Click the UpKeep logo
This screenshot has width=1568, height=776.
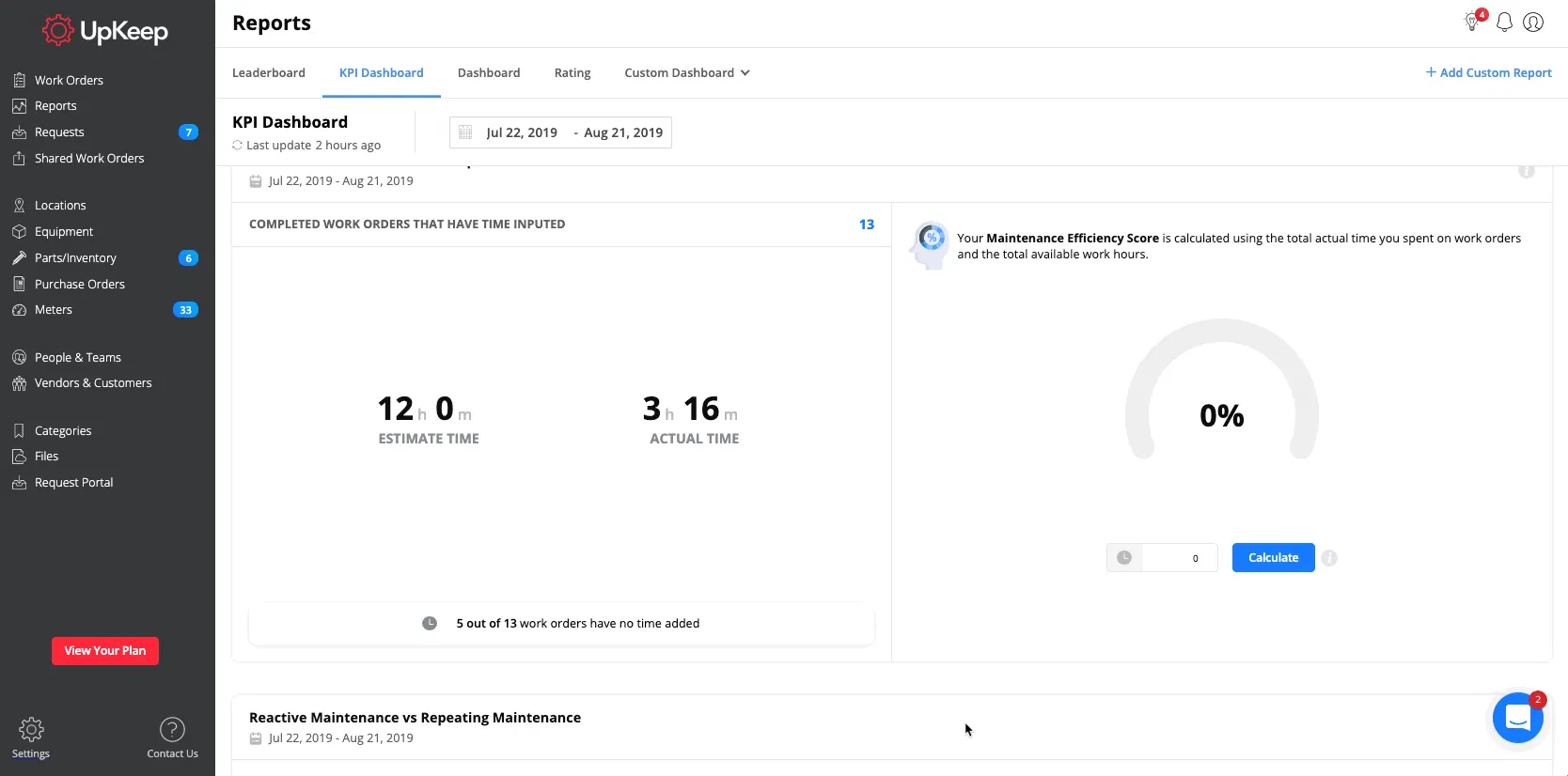tap(105, 31)
